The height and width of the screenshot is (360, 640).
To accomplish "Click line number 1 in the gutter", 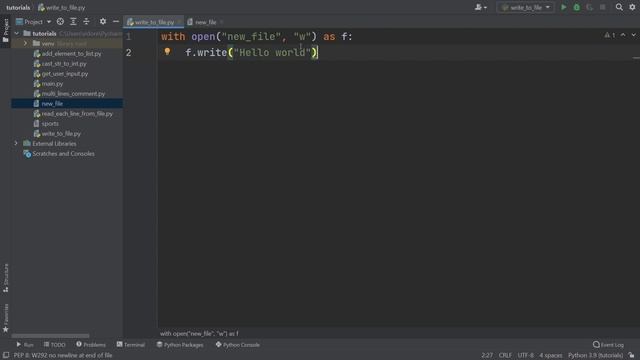I will [x=129, y=37].
